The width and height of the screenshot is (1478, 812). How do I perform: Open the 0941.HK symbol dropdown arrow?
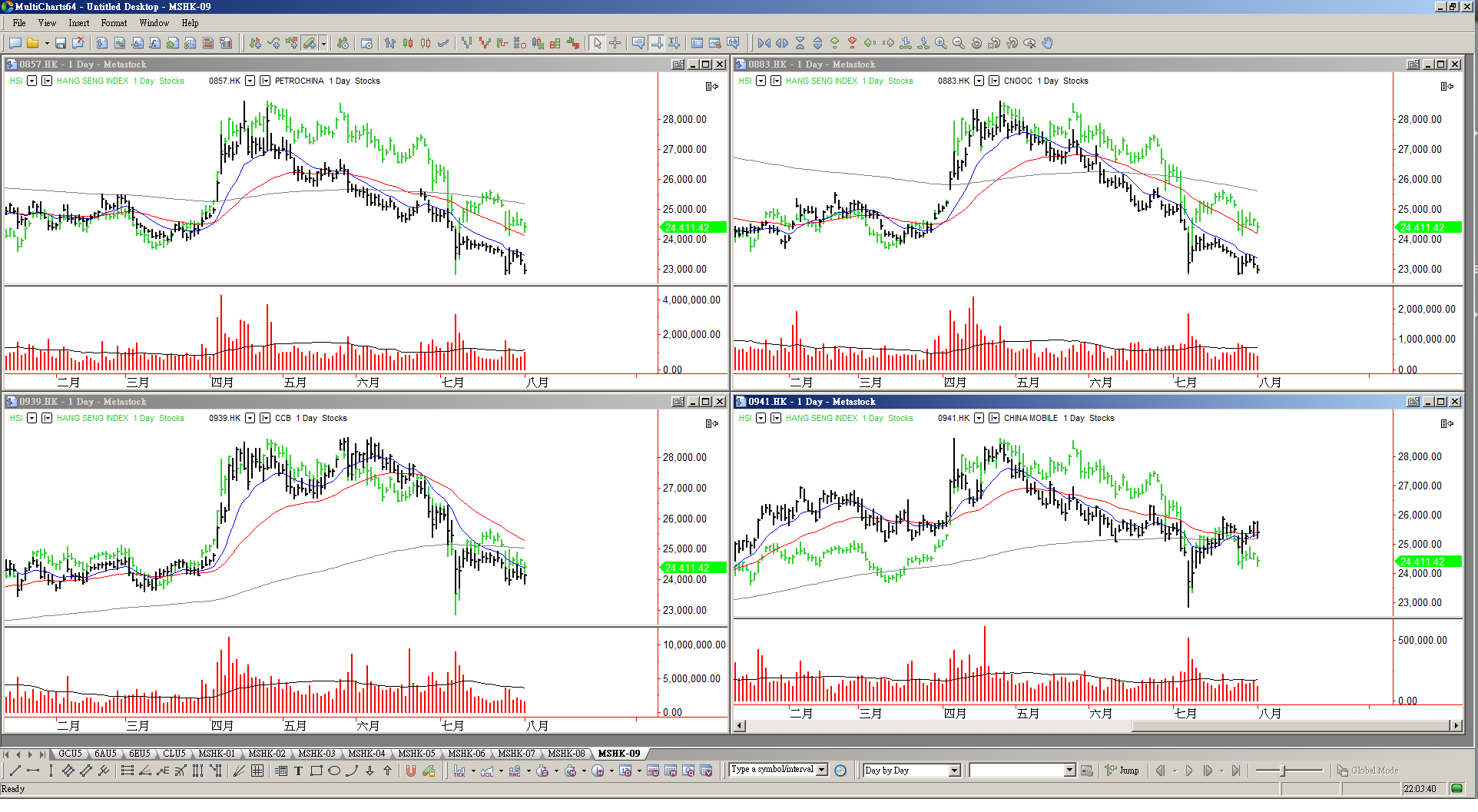pyautogui.click(x=979, y=418)
